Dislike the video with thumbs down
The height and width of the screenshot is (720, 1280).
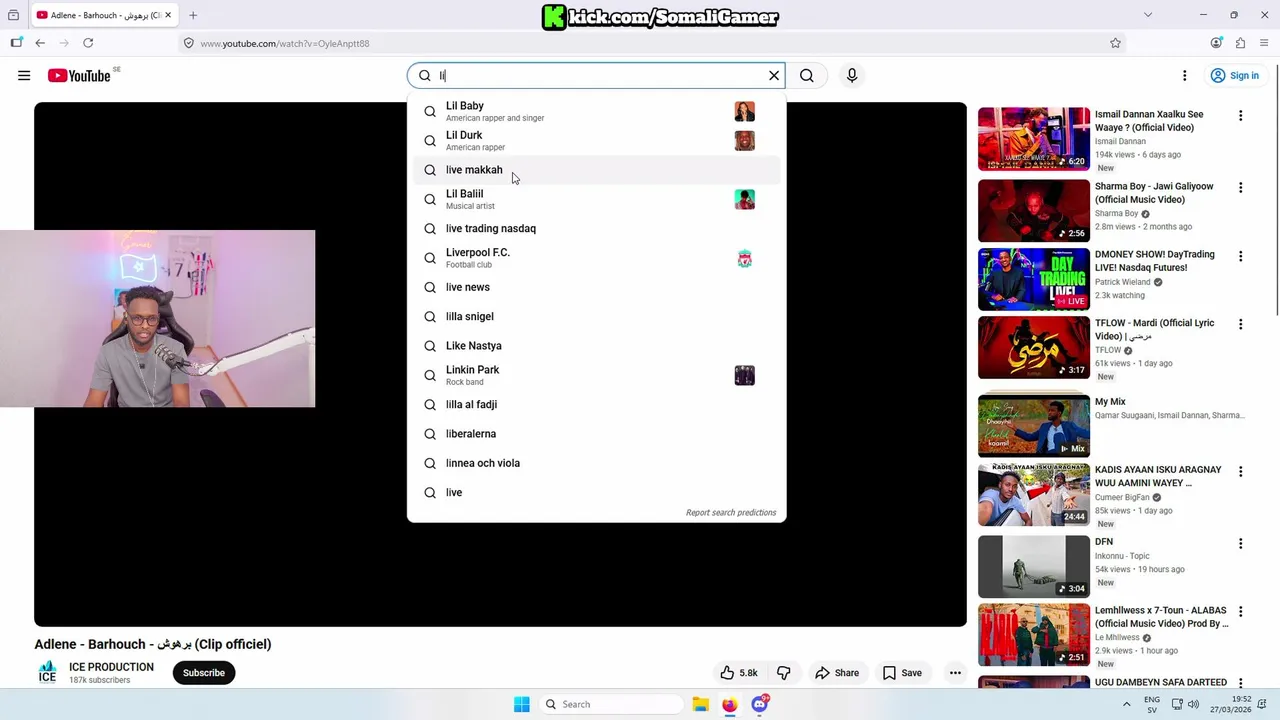click(x=784, y=673)
